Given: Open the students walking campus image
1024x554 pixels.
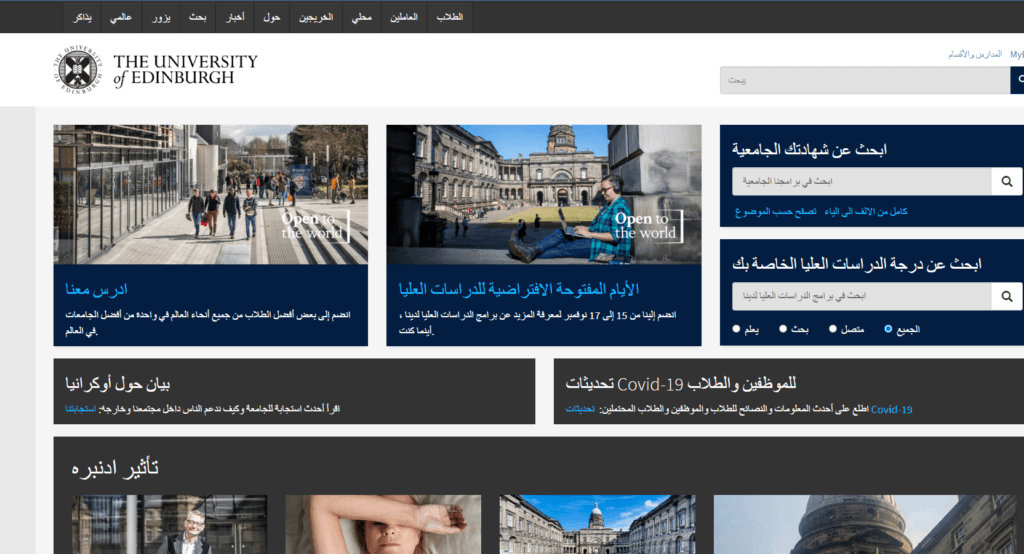Looking at the screenshot, I should [210, 194].
